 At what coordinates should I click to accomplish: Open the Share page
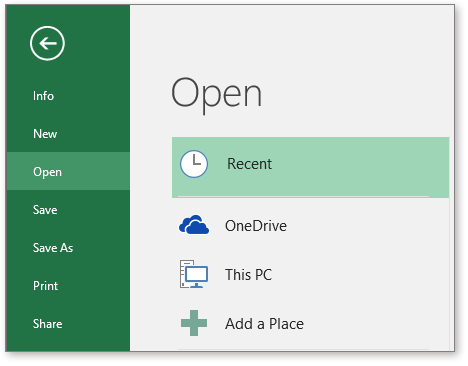pos(68,324)
